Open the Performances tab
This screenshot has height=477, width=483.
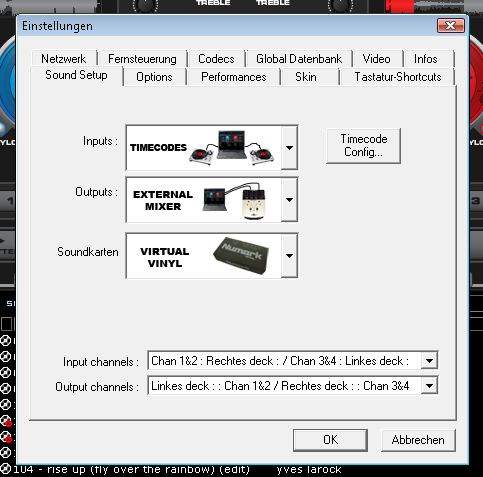(234, 77)
